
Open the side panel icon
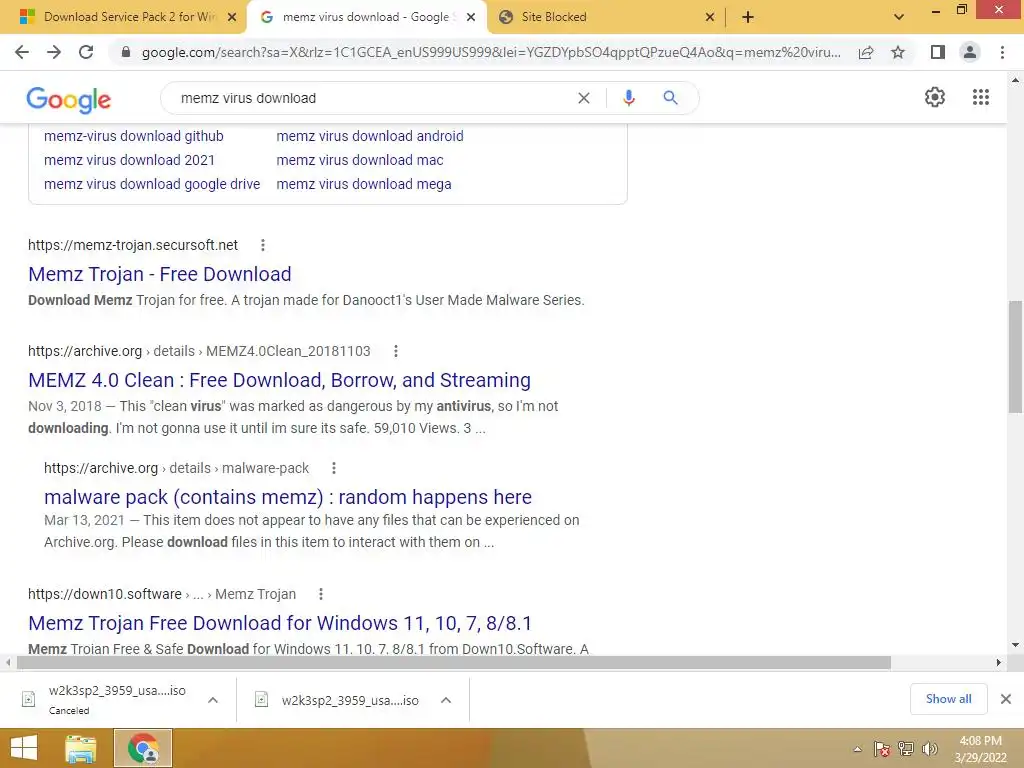938,52
